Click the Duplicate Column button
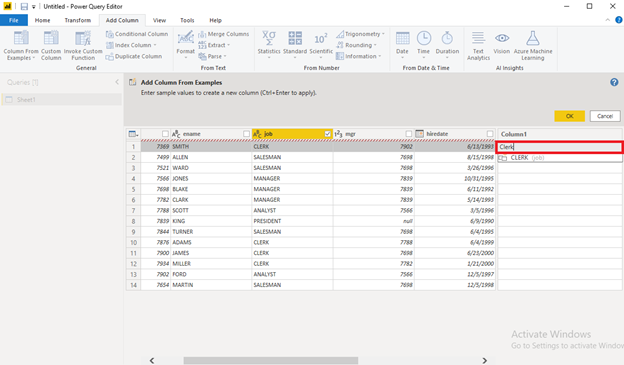The image size is (624, 365). [x=134, y=57]
